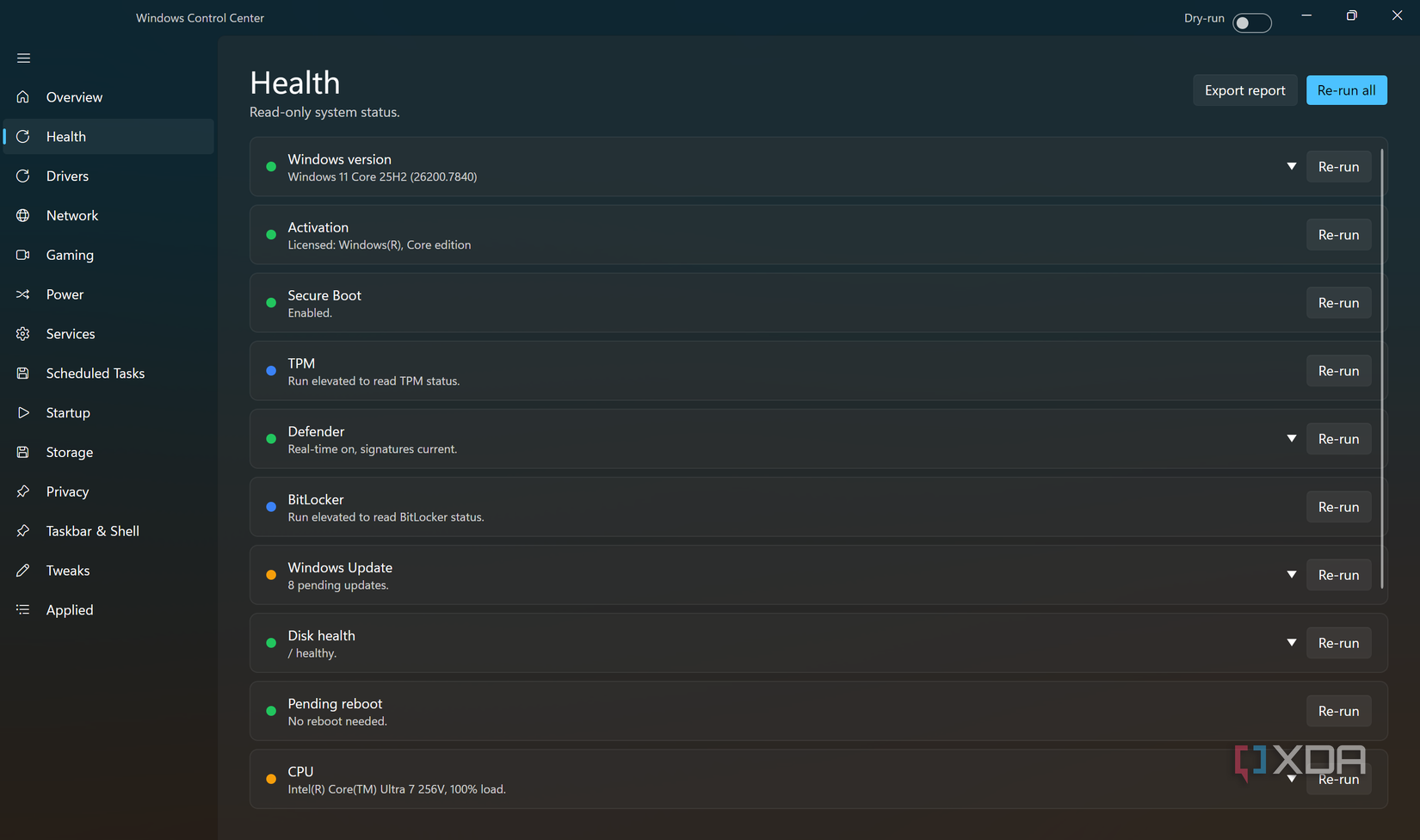Open the Tweaks page

(108, 571)
